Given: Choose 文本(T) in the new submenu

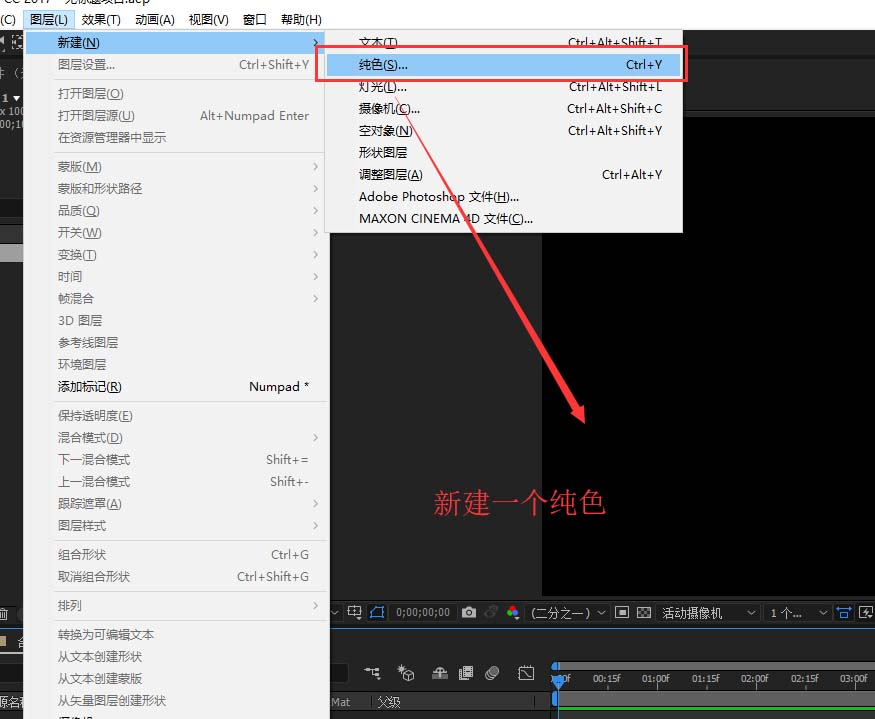Looking at the screenshot, I should click(503, 42).
